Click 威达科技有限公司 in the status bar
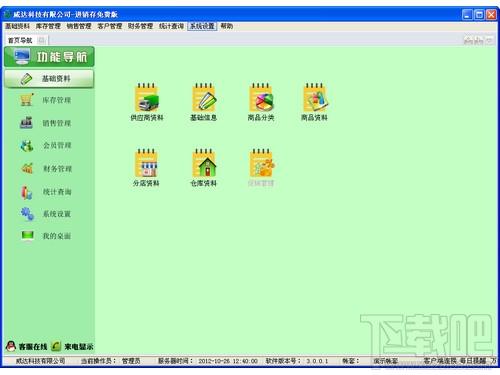The image size is (500, 375). pyautogui.click(x=40, y=361)
